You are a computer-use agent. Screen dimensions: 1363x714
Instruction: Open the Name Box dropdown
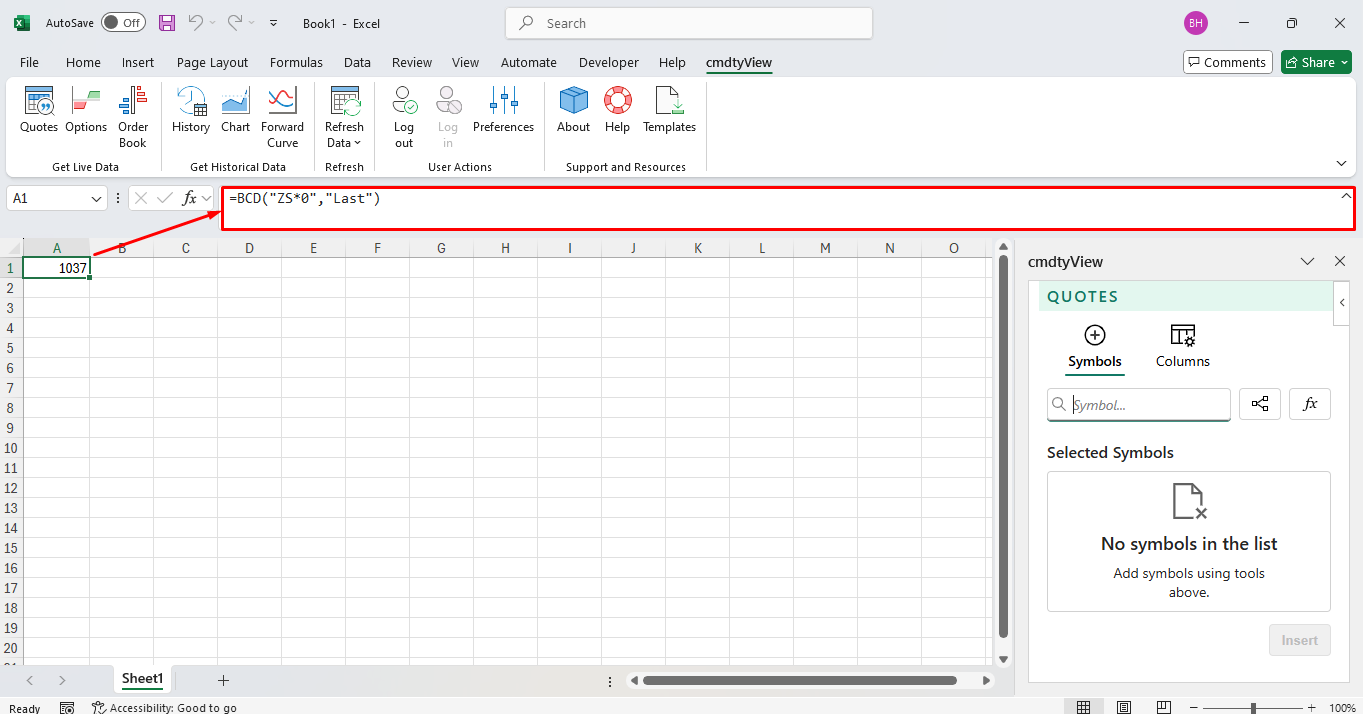97,199
